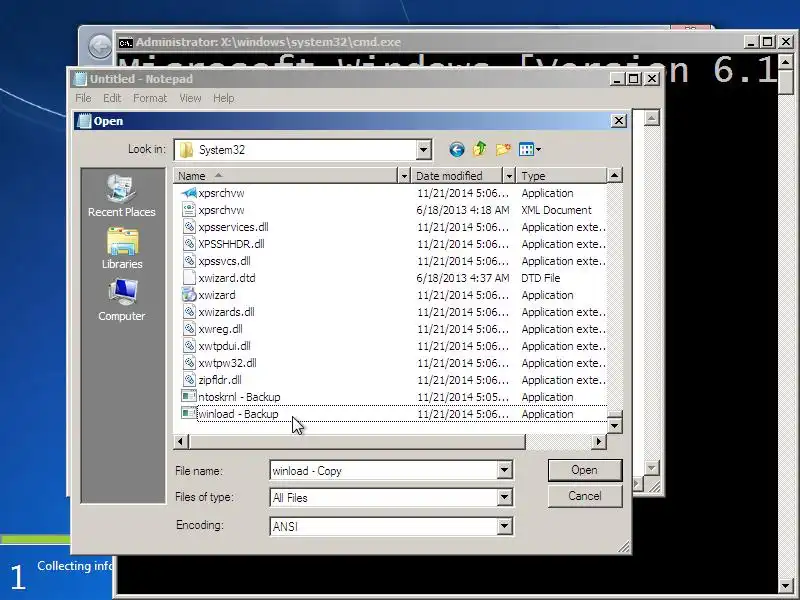
Task: Go up one folder level icon
Action: tap(480, 149)
